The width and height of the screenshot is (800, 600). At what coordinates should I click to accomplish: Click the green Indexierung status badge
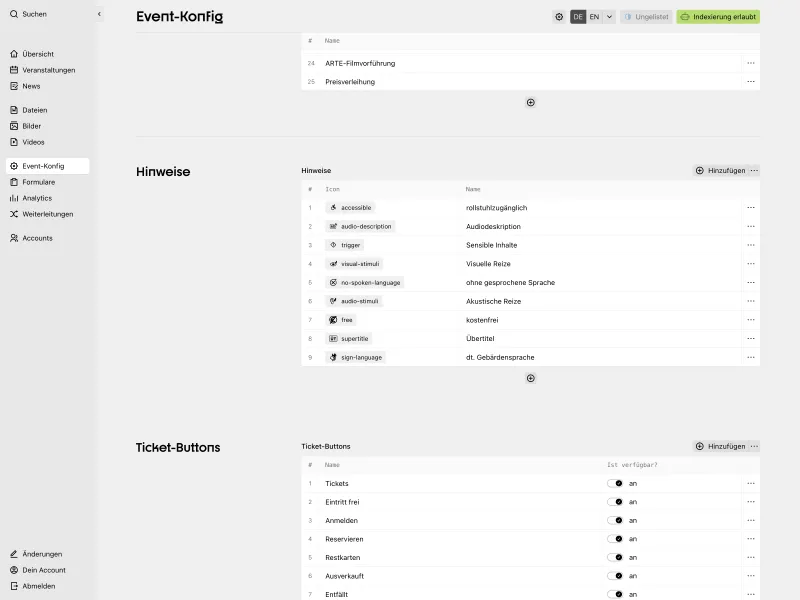click(x=718, y=17)
